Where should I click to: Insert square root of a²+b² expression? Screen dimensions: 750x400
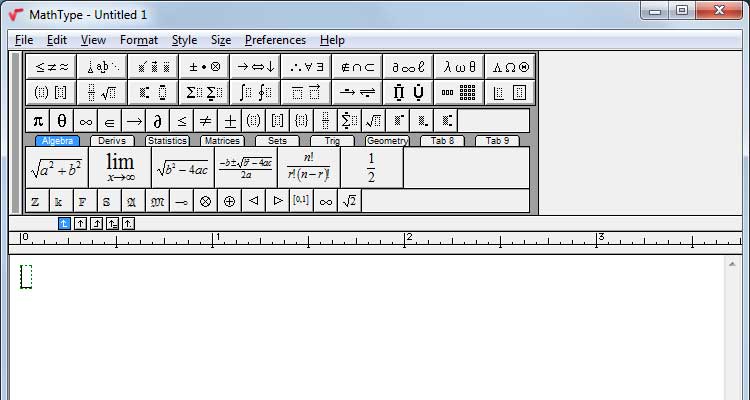[57, 167]
